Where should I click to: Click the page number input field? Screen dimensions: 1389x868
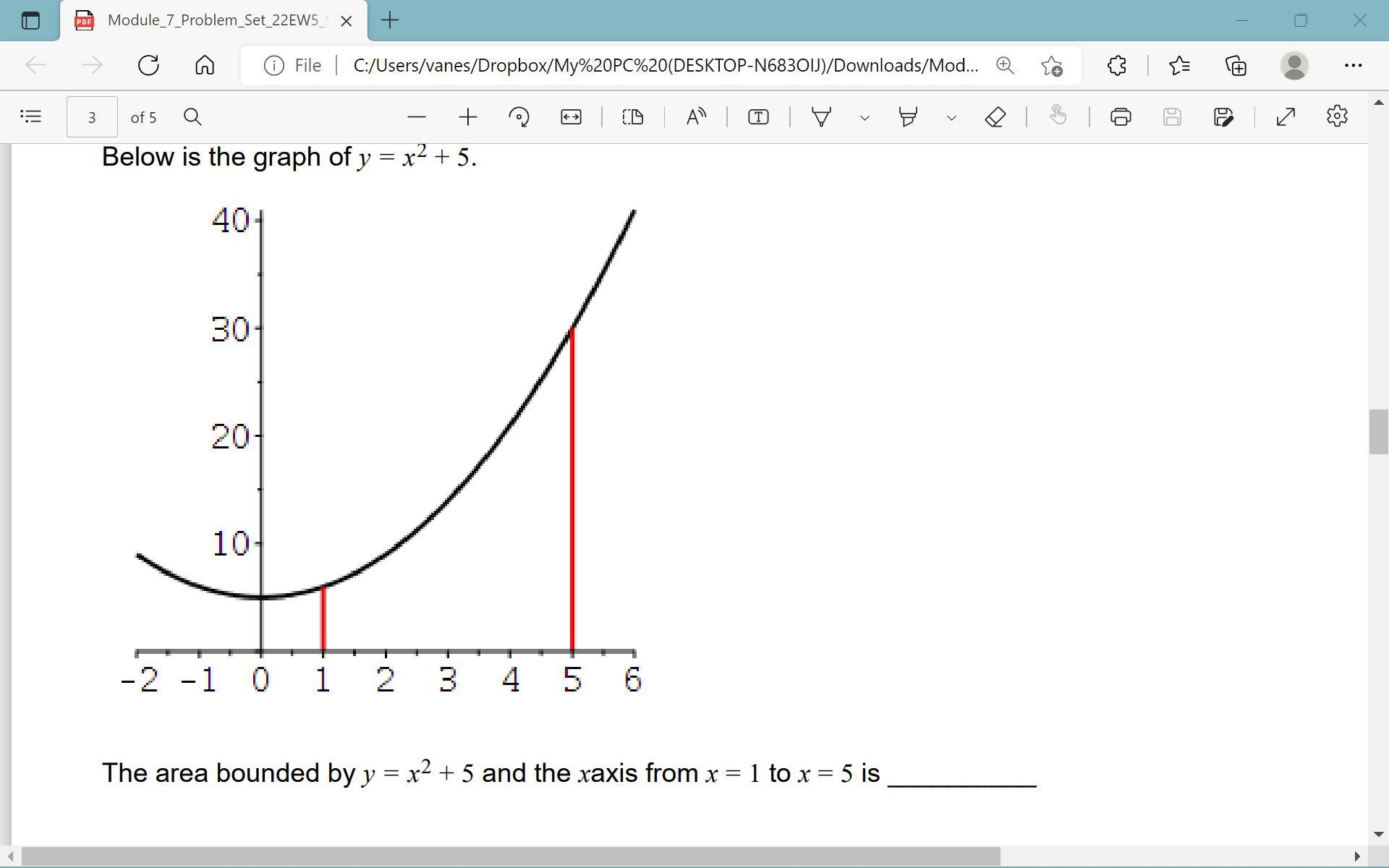(x=92, y=117)
